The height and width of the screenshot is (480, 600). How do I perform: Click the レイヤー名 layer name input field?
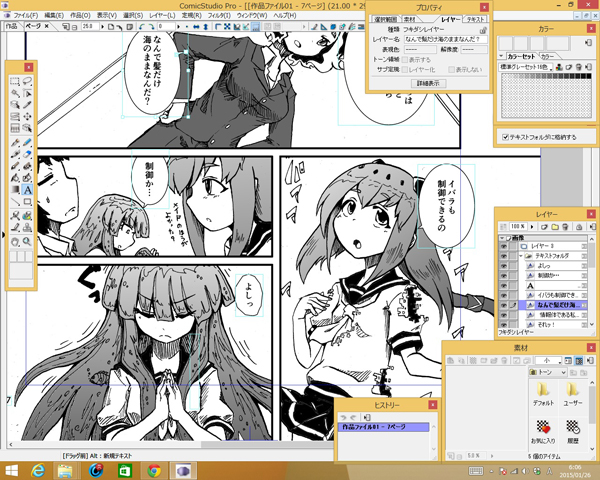446,39
